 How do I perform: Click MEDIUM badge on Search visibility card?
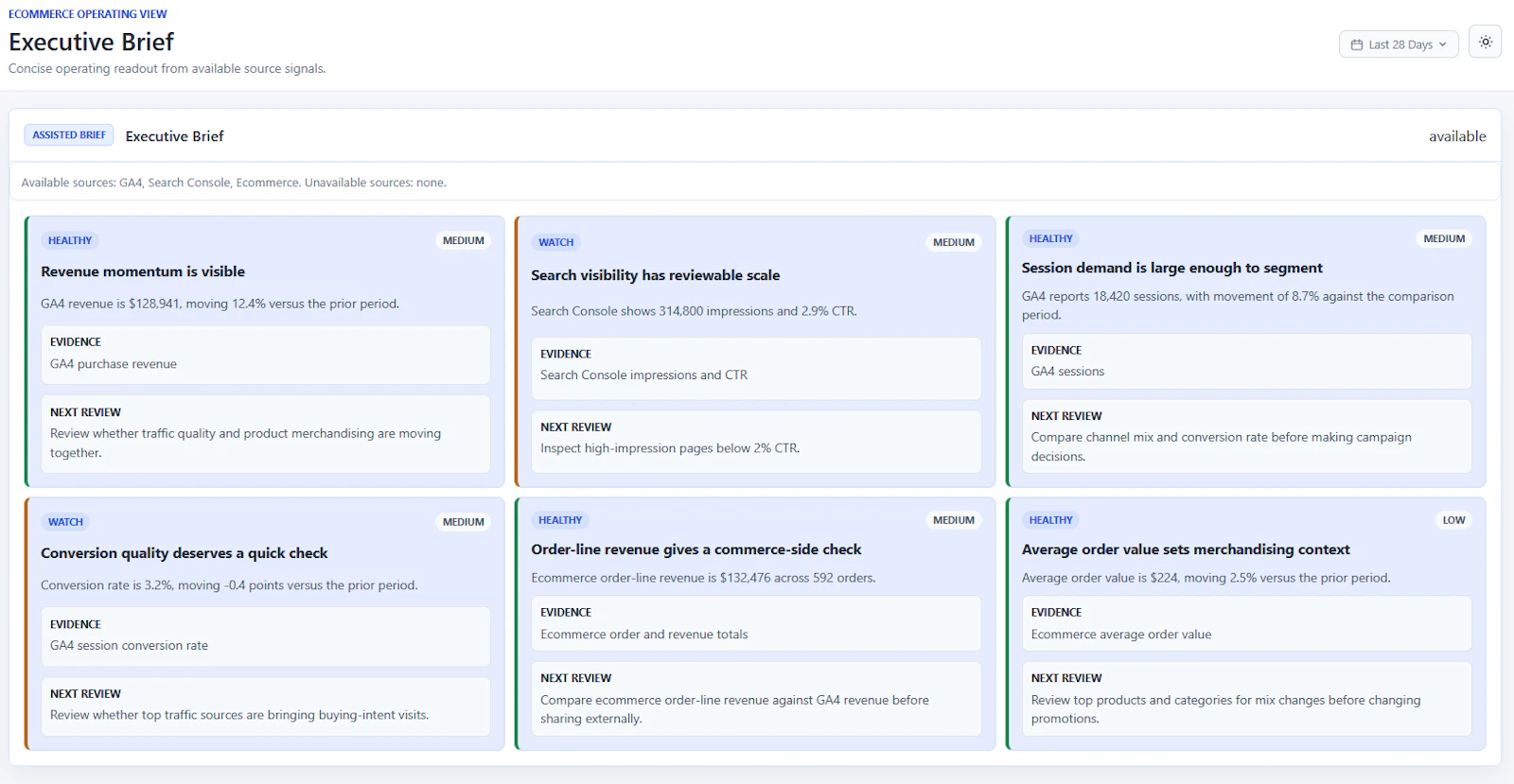(954, 242)
